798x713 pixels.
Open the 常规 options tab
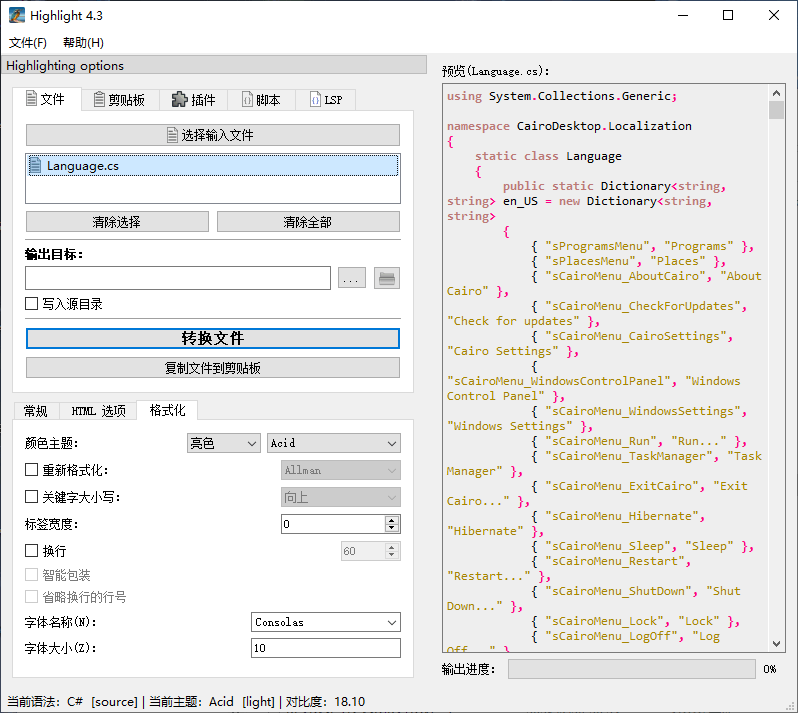pyautogui.click(x=36, y=411)
